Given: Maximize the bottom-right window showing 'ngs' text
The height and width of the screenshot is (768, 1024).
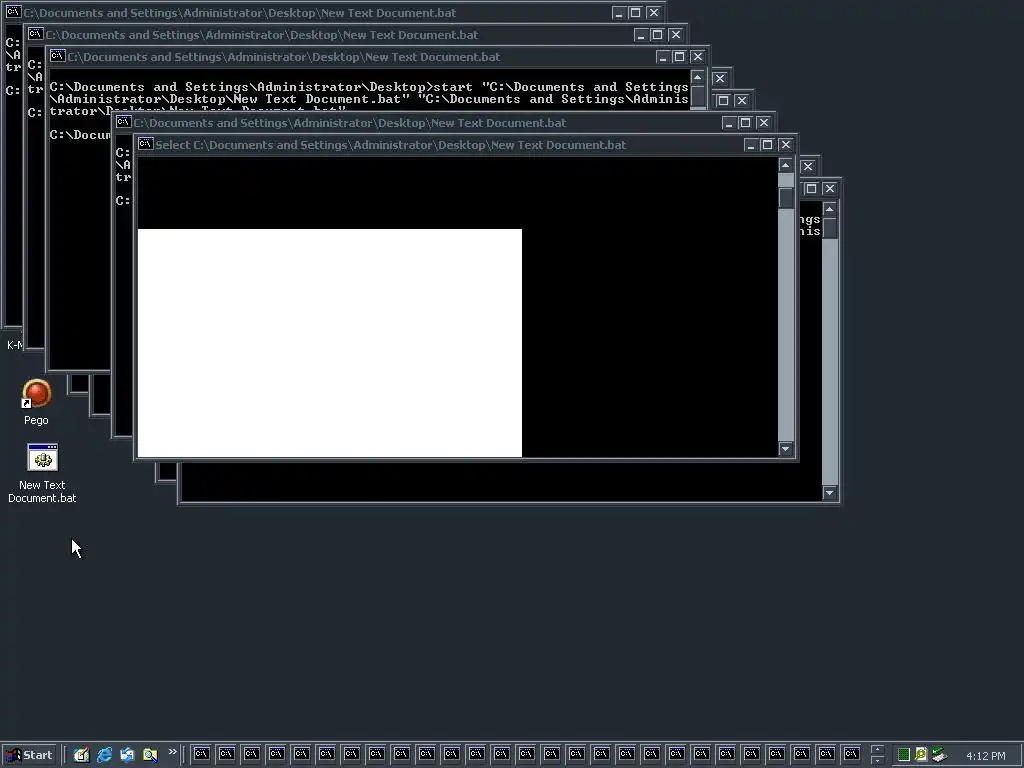Looking at the screenshot, I should tap(812, 189).
